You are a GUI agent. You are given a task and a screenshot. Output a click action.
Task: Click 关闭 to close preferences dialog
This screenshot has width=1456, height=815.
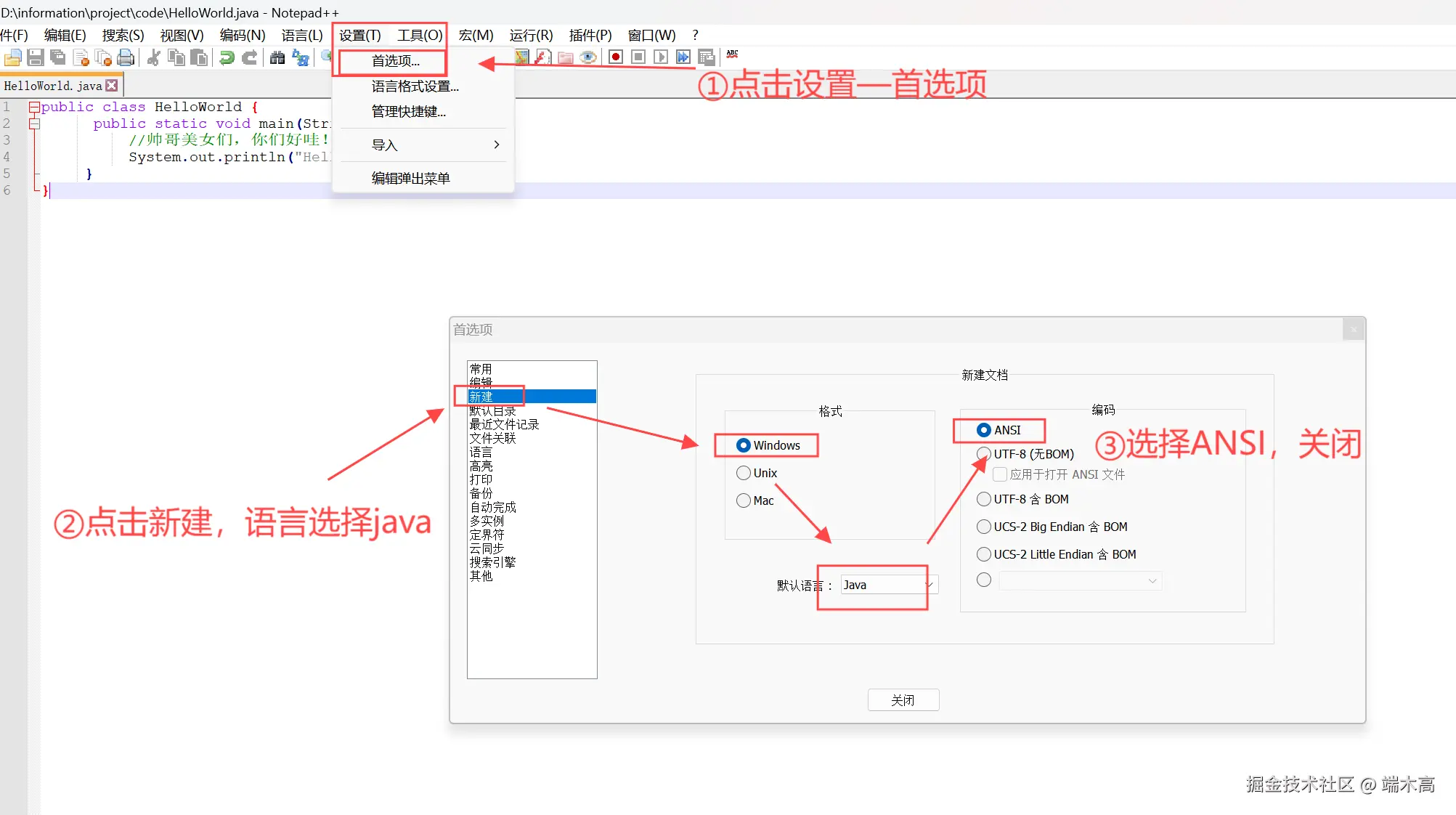point(903,700)
